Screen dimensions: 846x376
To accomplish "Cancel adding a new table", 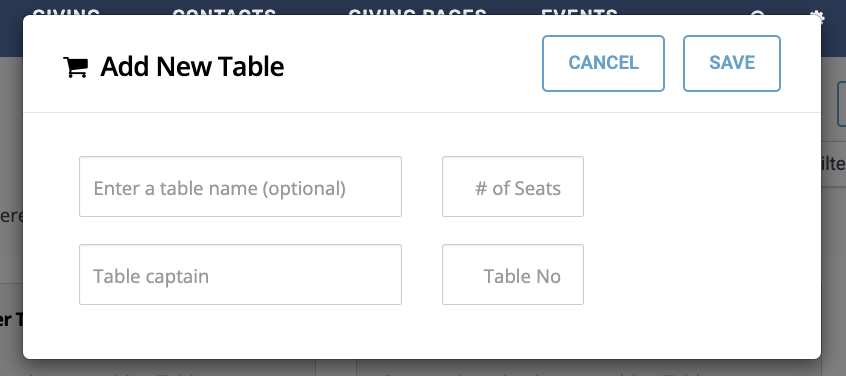I will coord(603,63).
